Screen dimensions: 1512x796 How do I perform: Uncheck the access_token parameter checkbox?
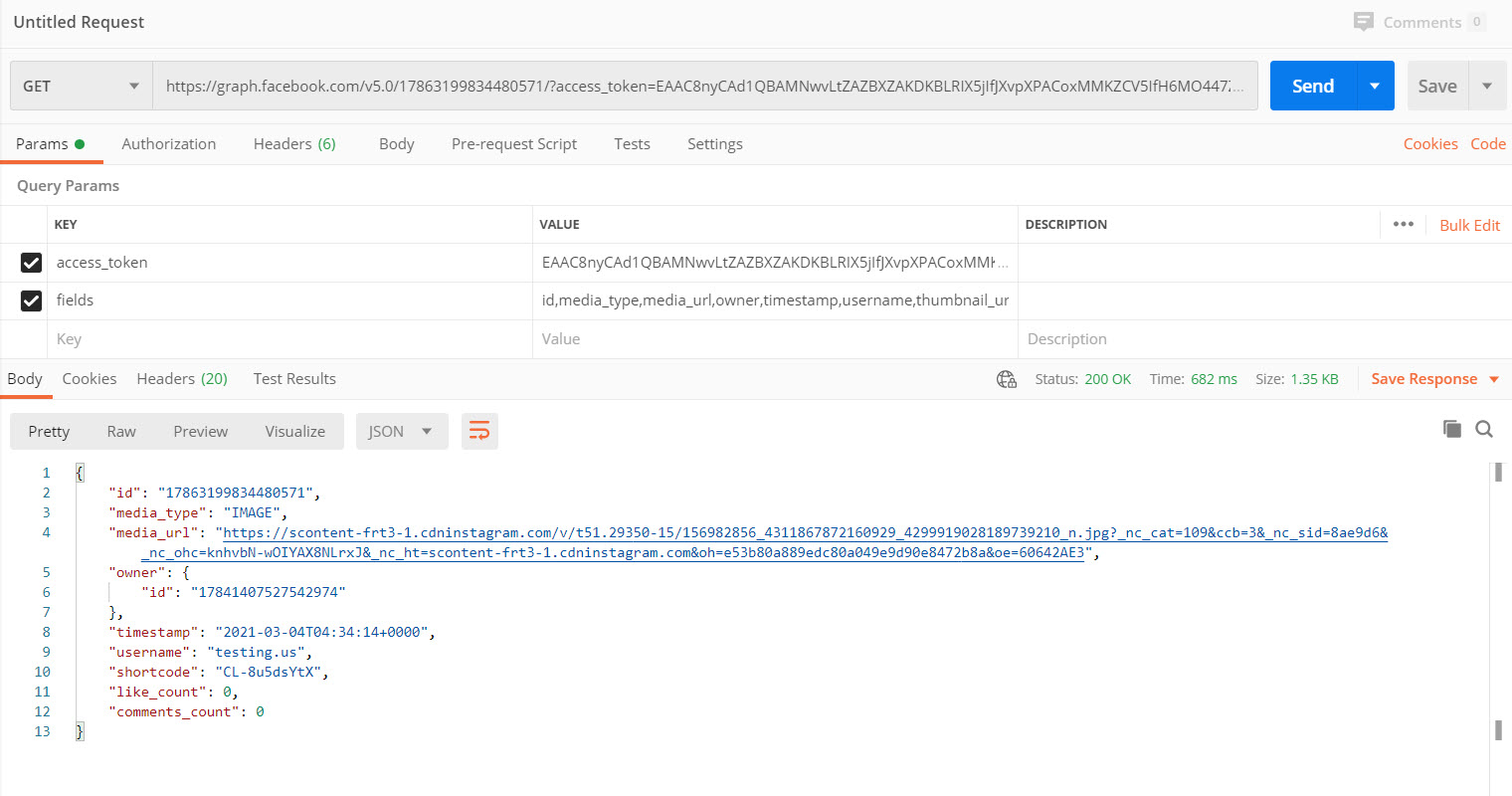[x=31, y=263]
